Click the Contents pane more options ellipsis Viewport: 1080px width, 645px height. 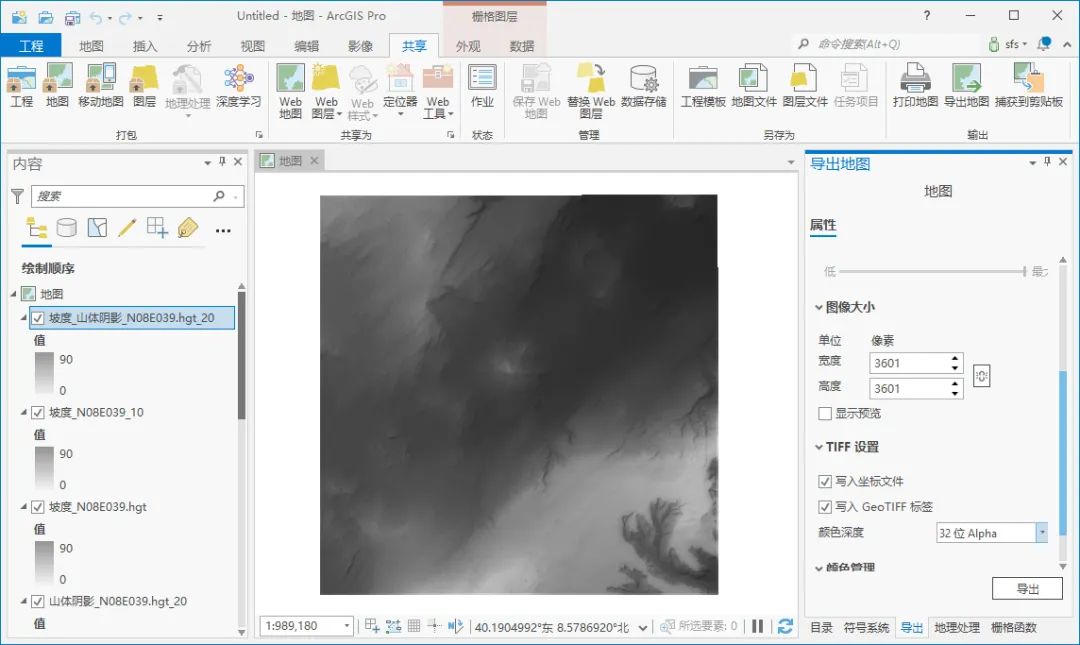pyautogui.click(x=223, y=230)
